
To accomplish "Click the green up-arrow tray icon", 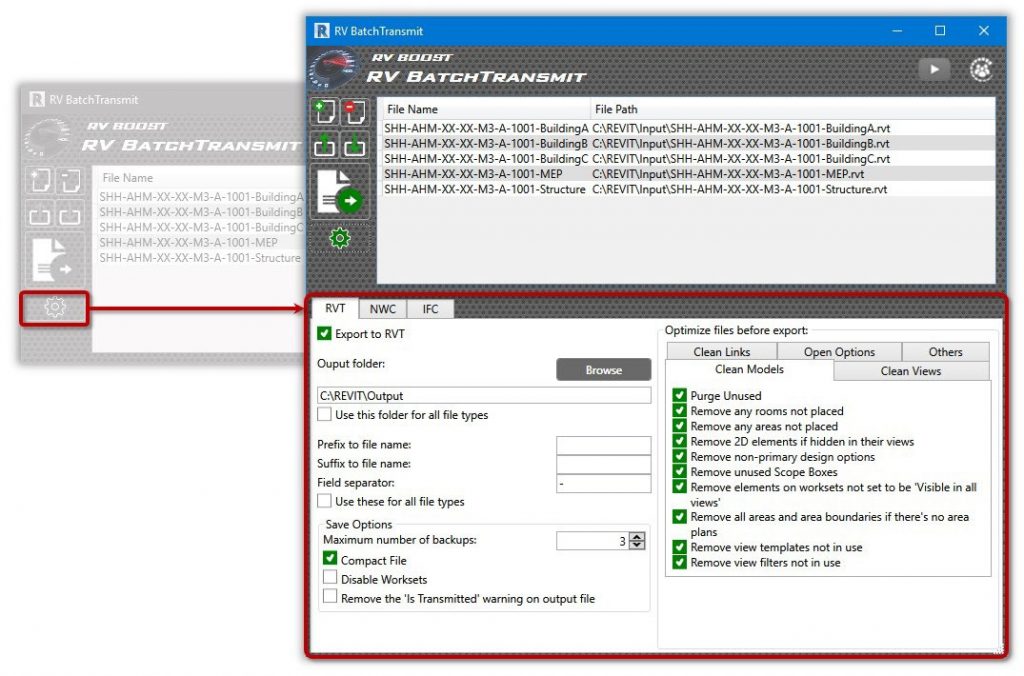I will 325,144.
